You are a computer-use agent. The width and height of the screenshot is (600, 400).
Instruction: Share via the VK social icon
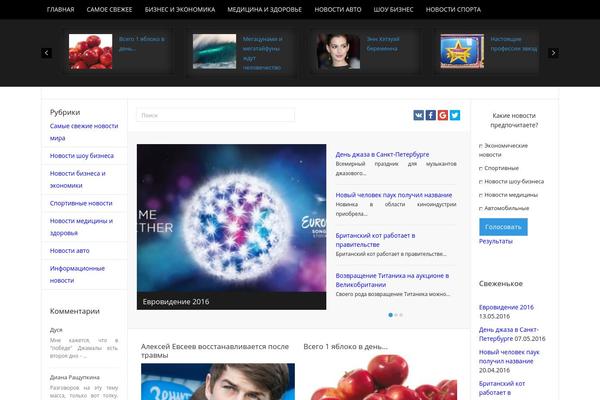pyautogui.click(x=419, y=115)
